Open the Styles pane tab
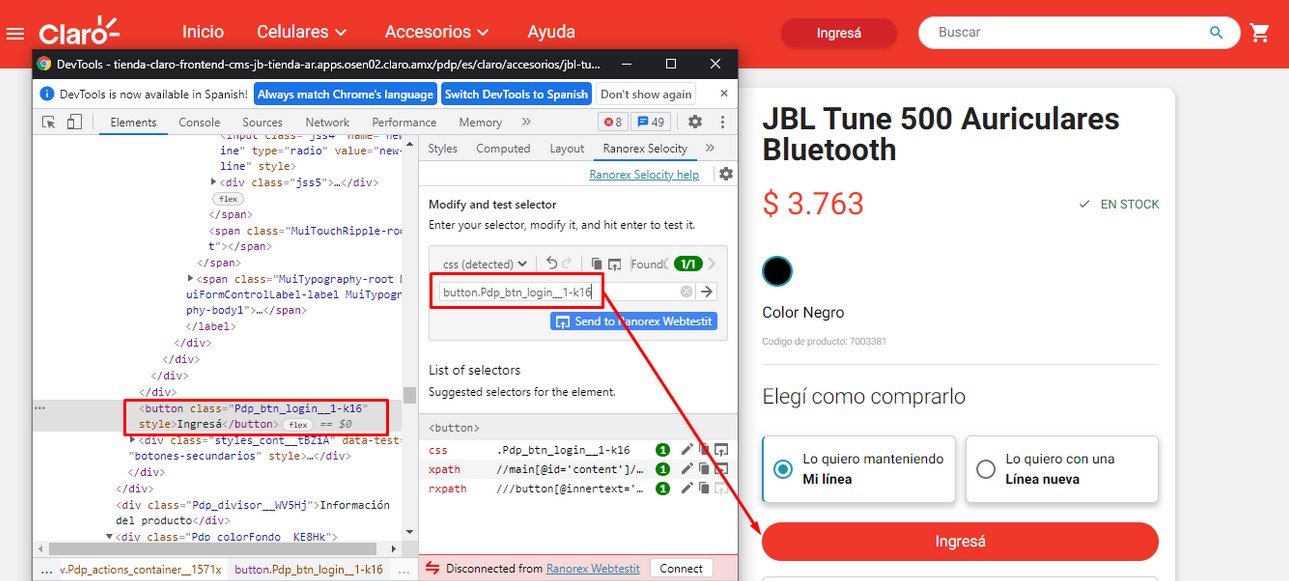The height and width of the screenshot is (581, 1289). (x=442, y=148)
